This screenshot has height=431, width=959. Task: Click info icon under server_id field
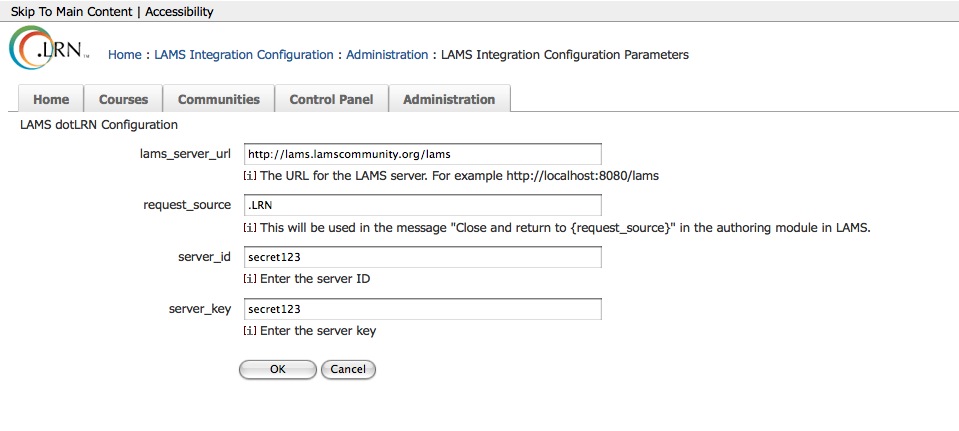[250, 279]
